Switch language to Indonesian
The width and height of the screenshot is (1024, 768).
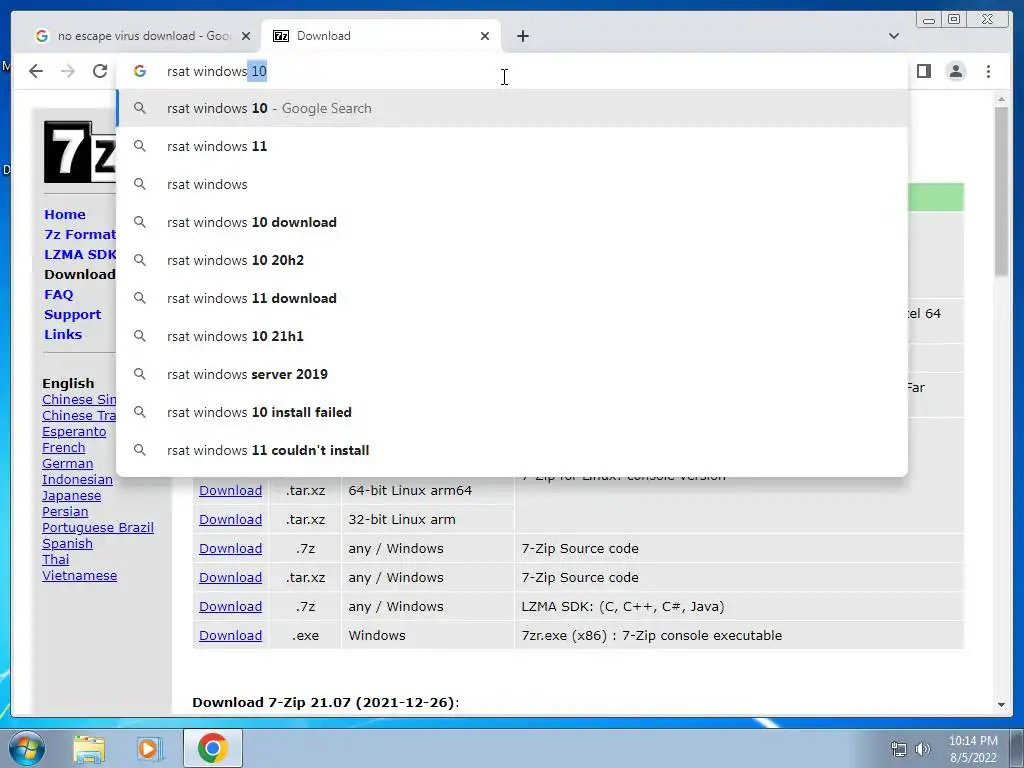77,479
